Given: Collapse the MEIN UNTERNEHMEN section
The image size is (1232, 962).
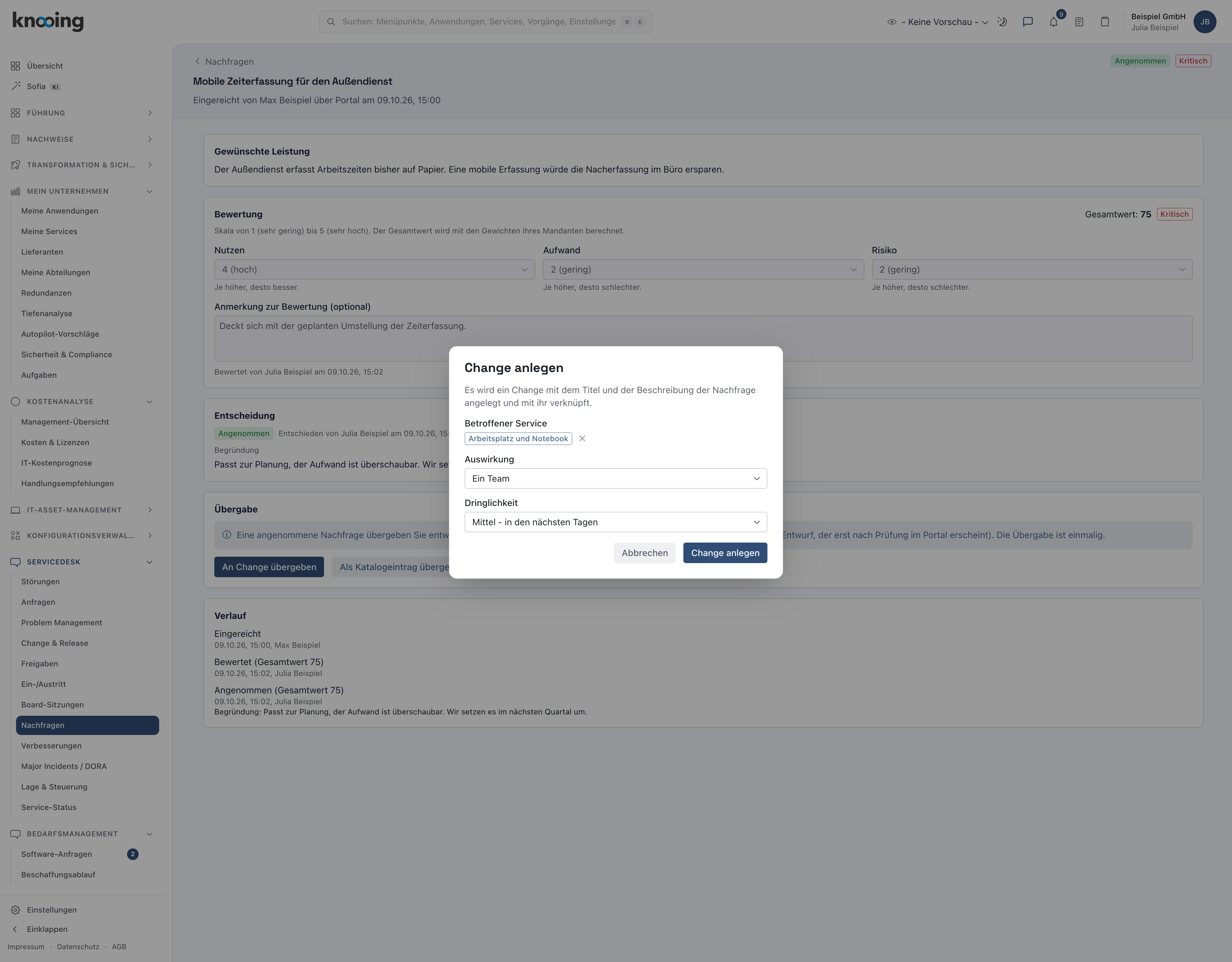Looking at the screenshot, I should (x=82, y=191).
